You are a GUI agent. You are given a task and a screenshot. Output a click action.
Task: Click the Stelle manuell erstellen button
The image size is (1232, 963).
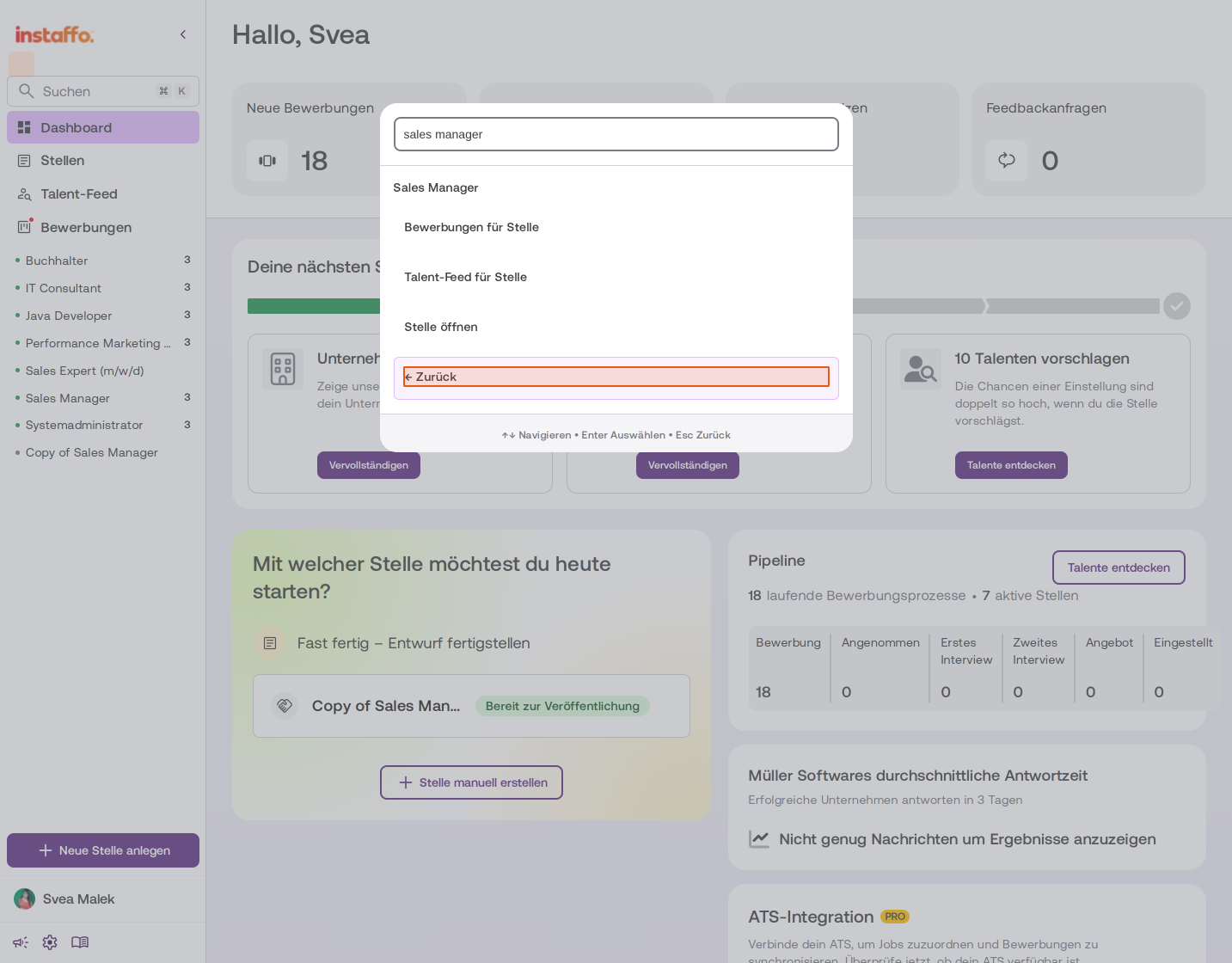click(x=471, y=782)
